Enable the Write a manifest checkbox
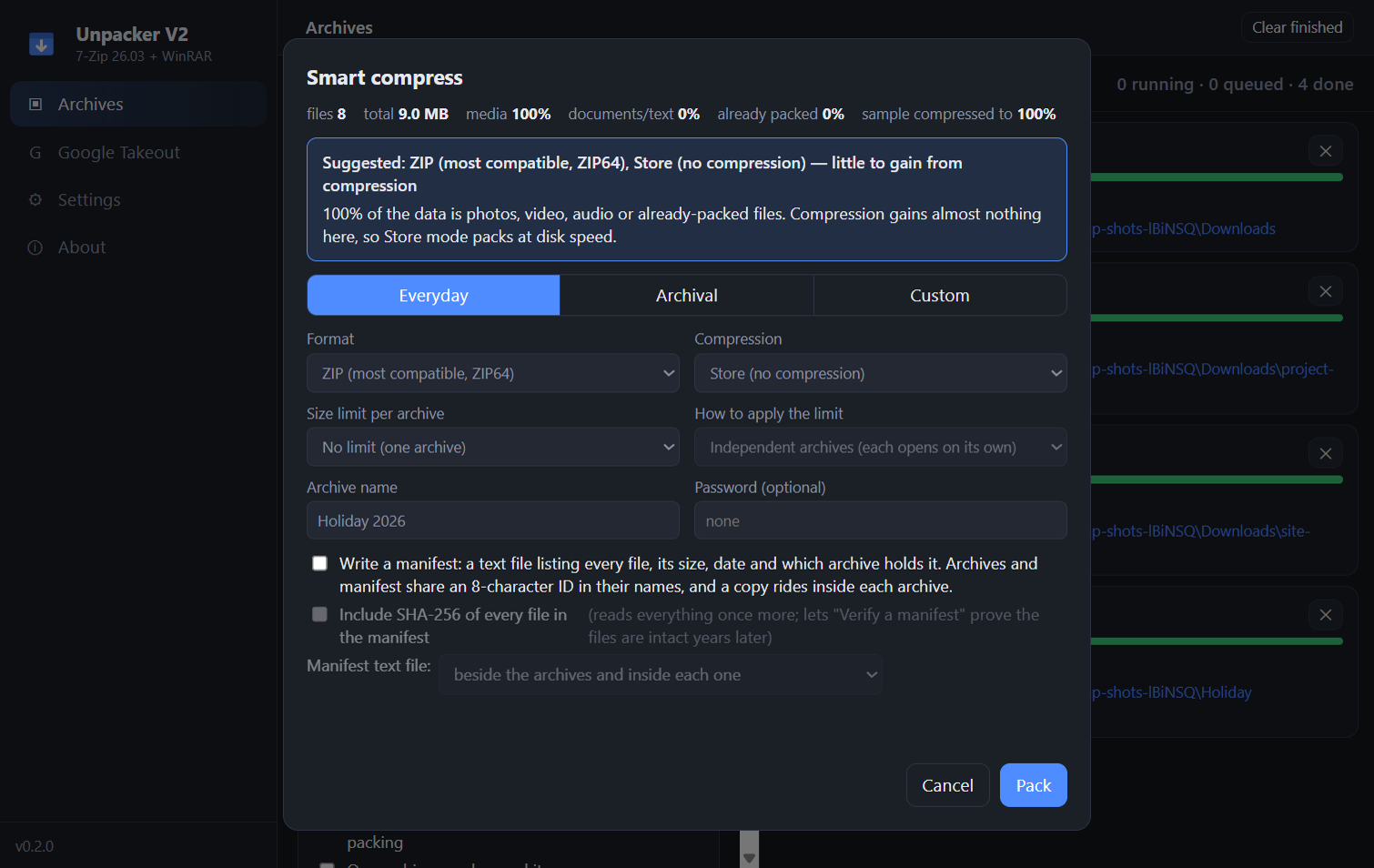This screenshot has height=868, width=1374. (319, 563)
